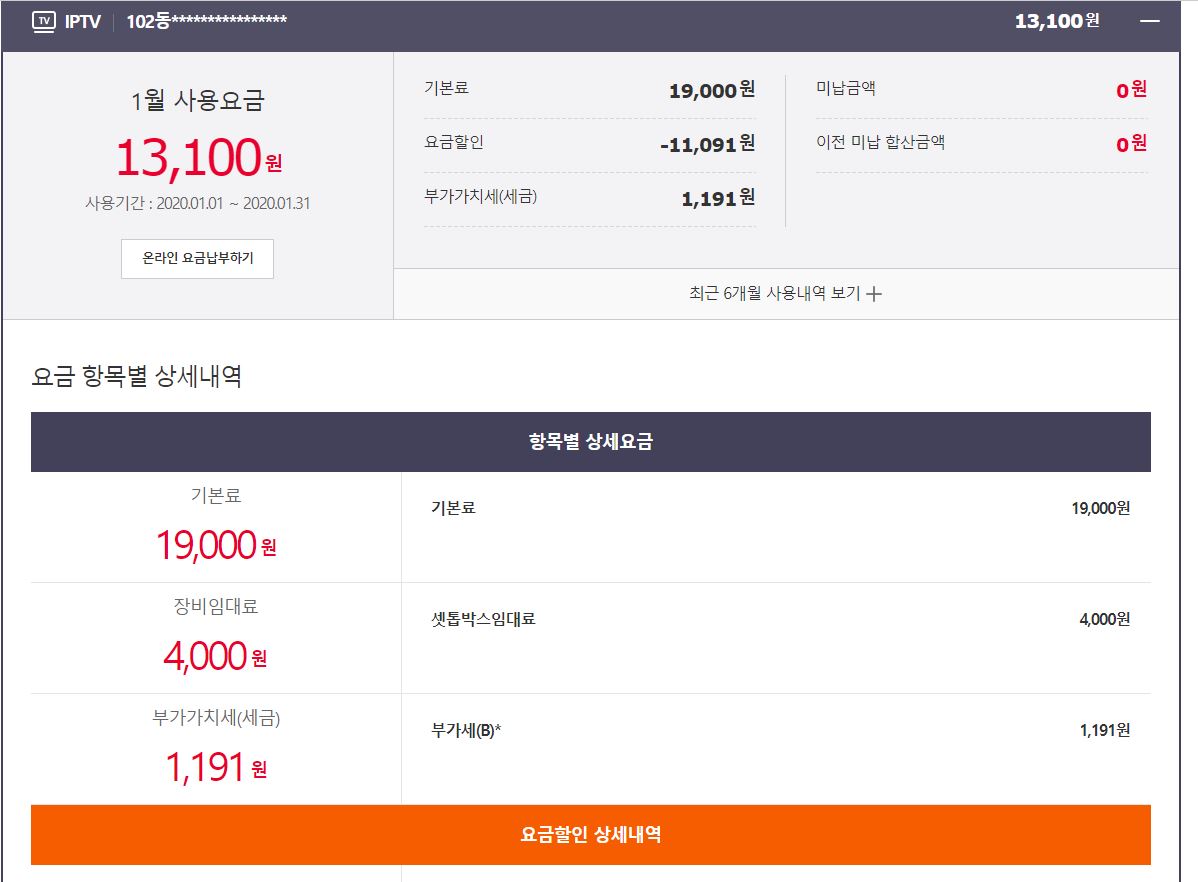
Task: Select the masked 102동 address text
Action: (x=206, y=21)
